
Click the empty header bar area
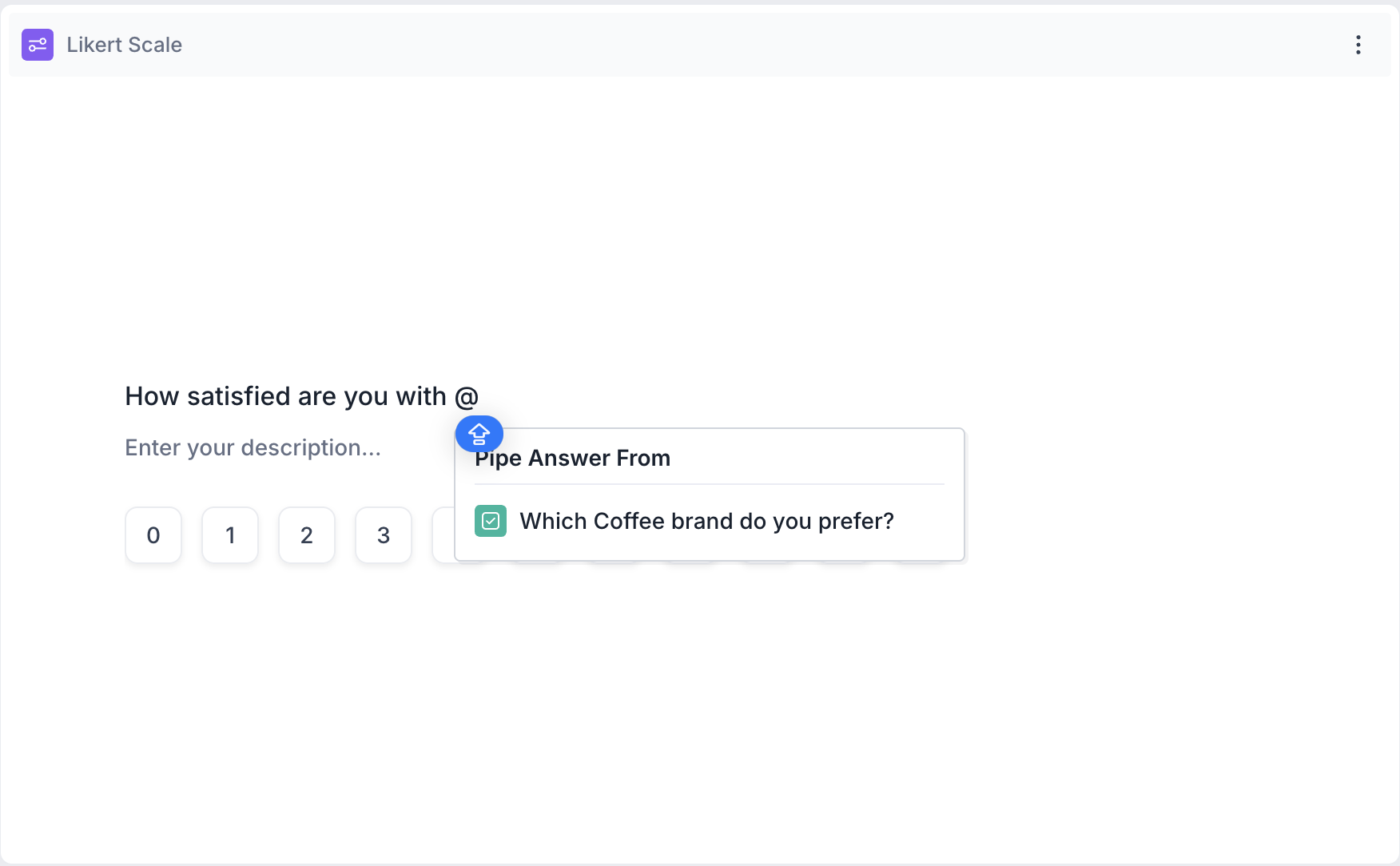(719, 45)
